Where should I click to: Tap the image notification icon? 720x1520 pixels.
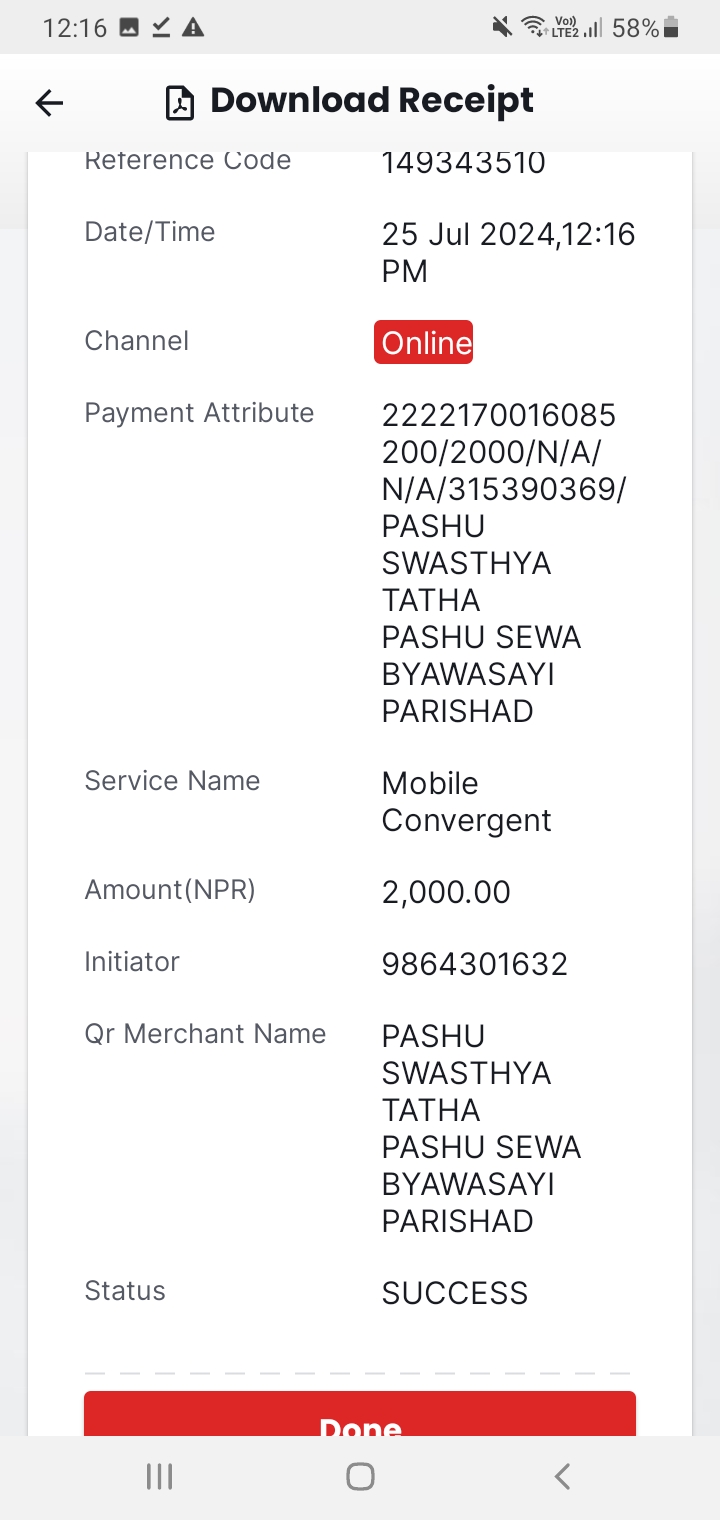click(x=129, y=28)
